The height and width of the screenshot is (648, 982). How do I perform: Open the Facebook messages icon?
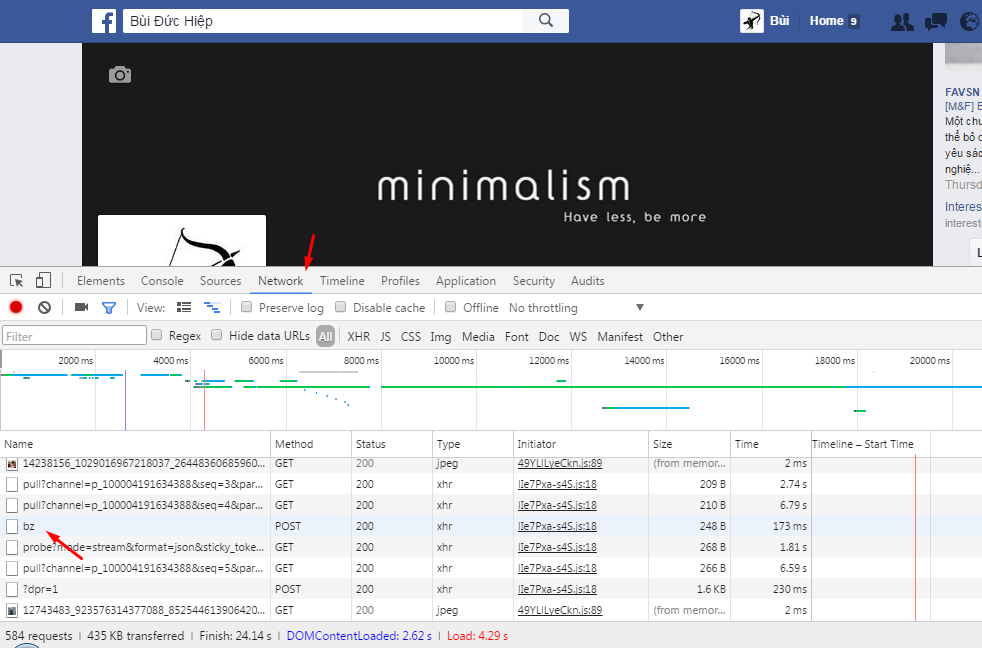pyautogui.click(x=936, y=22)
